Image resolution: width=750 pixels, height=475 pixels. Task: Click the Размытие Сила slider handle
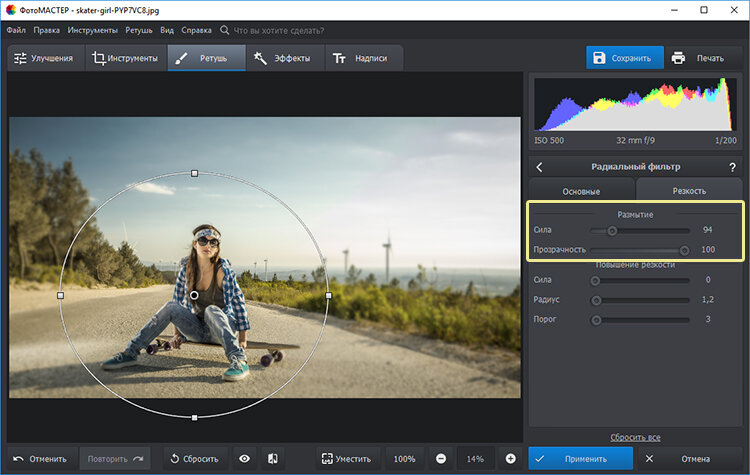(x=612, y=230)
